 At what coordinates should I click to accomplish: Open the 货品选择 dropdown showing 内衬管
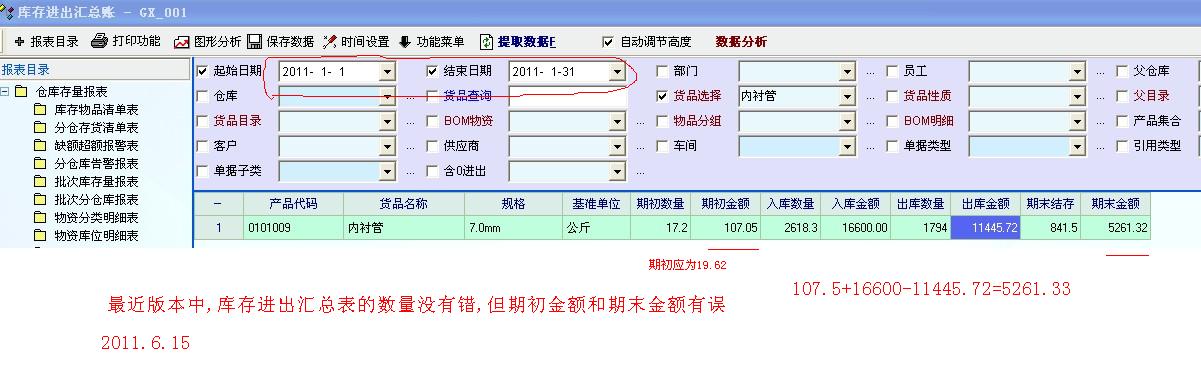tap(848, 97)
